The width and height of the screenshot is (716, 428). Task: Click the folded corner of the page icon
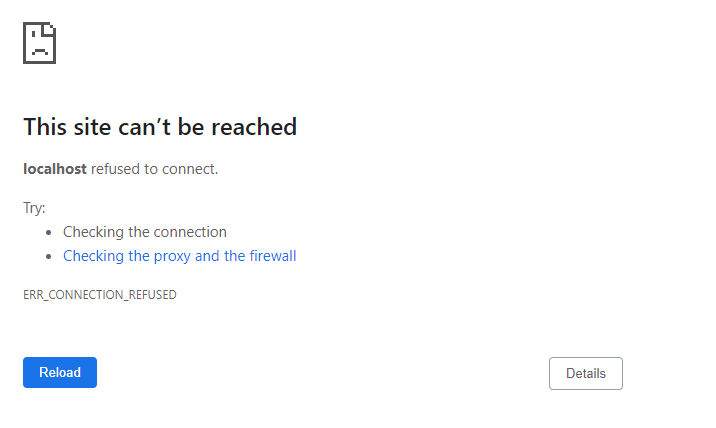point(49,29)
